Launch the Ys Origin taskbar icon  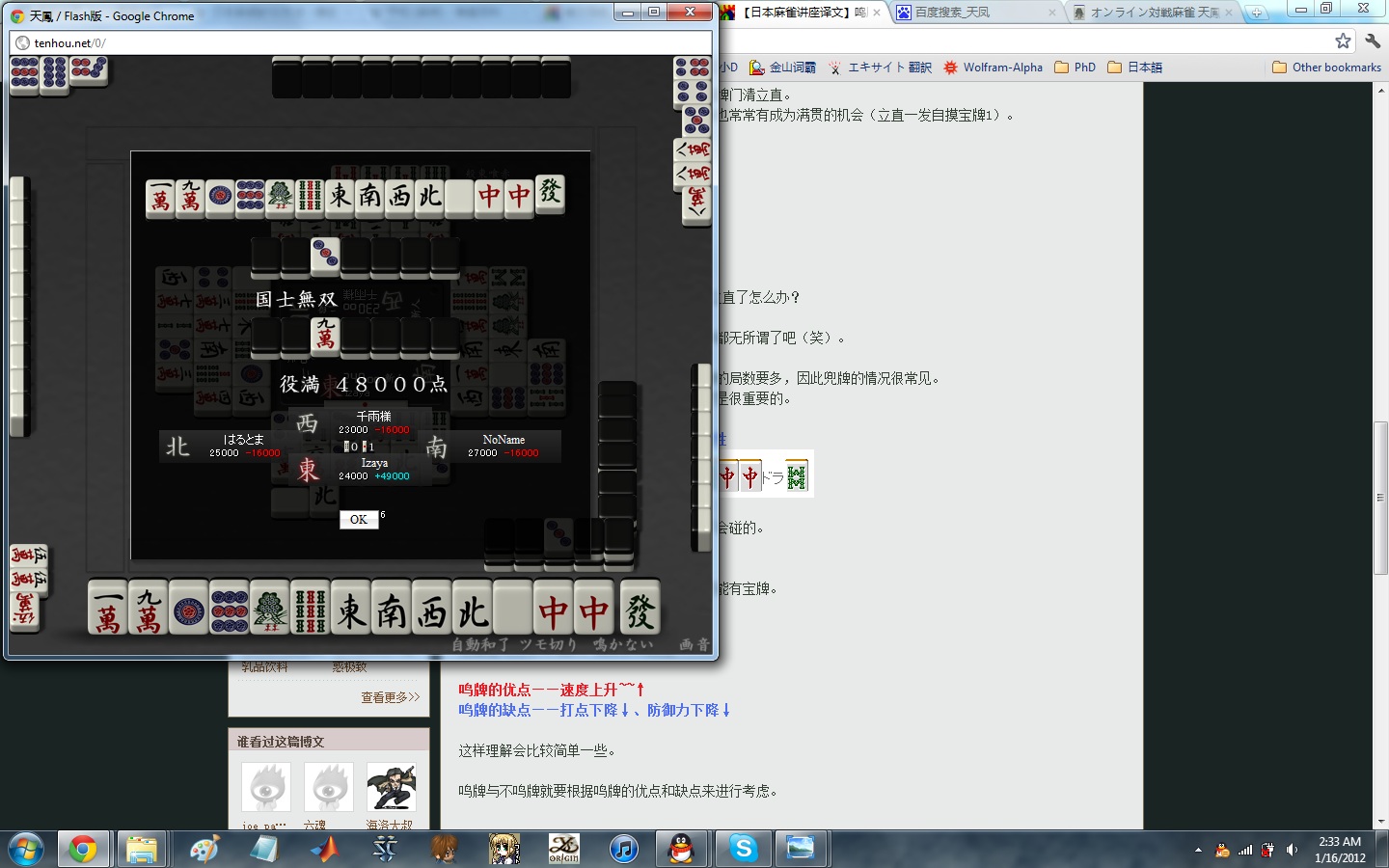pyautogui.click(x=564, y=849)
